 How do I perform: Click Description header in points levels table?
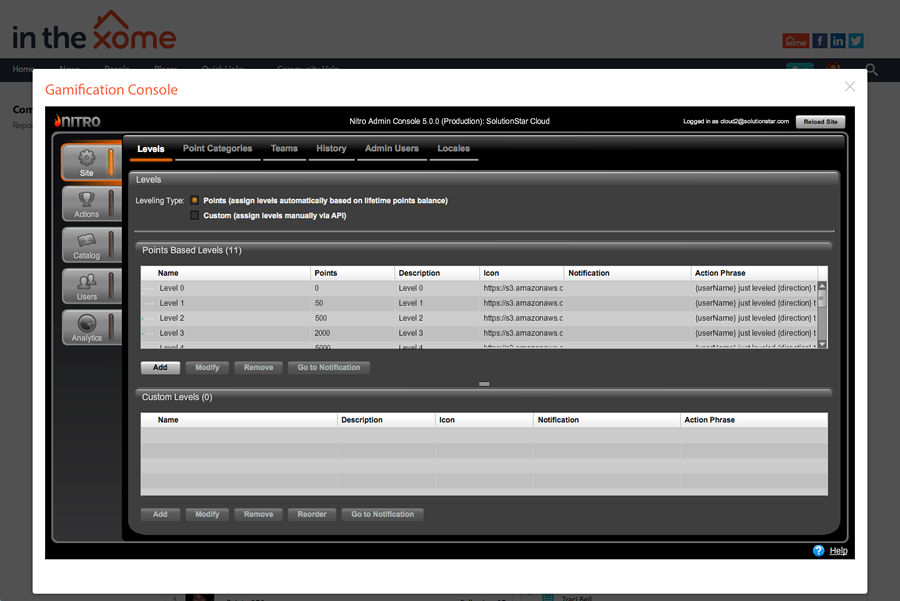(x=437, y=273)
